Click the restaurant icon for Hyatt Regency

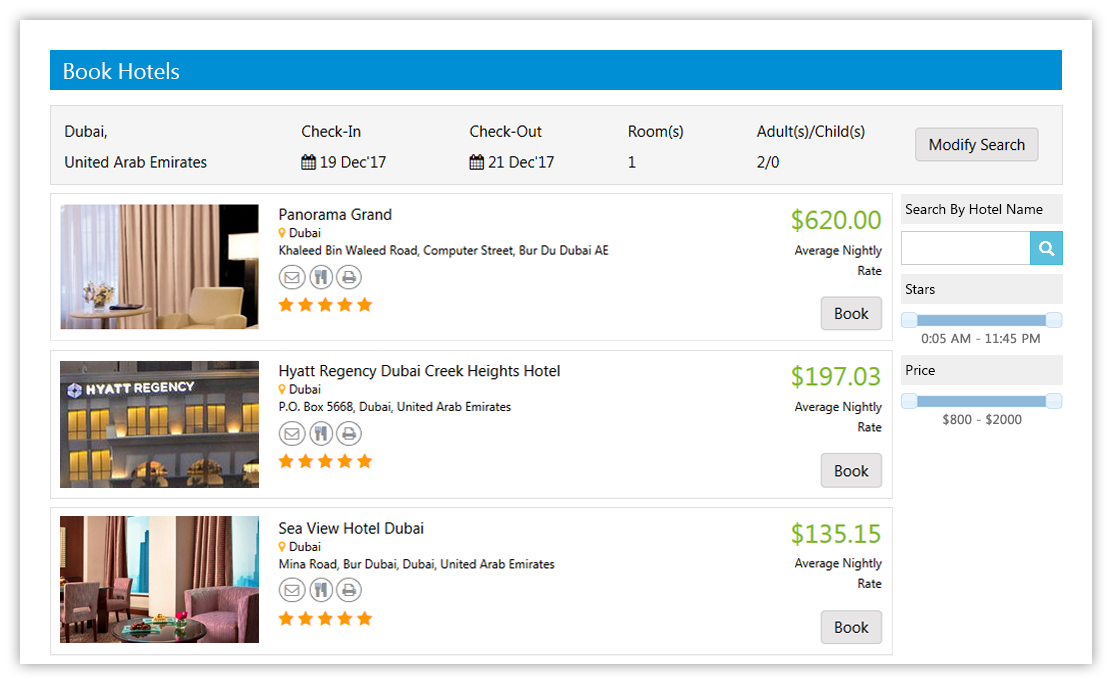point(320,434)
